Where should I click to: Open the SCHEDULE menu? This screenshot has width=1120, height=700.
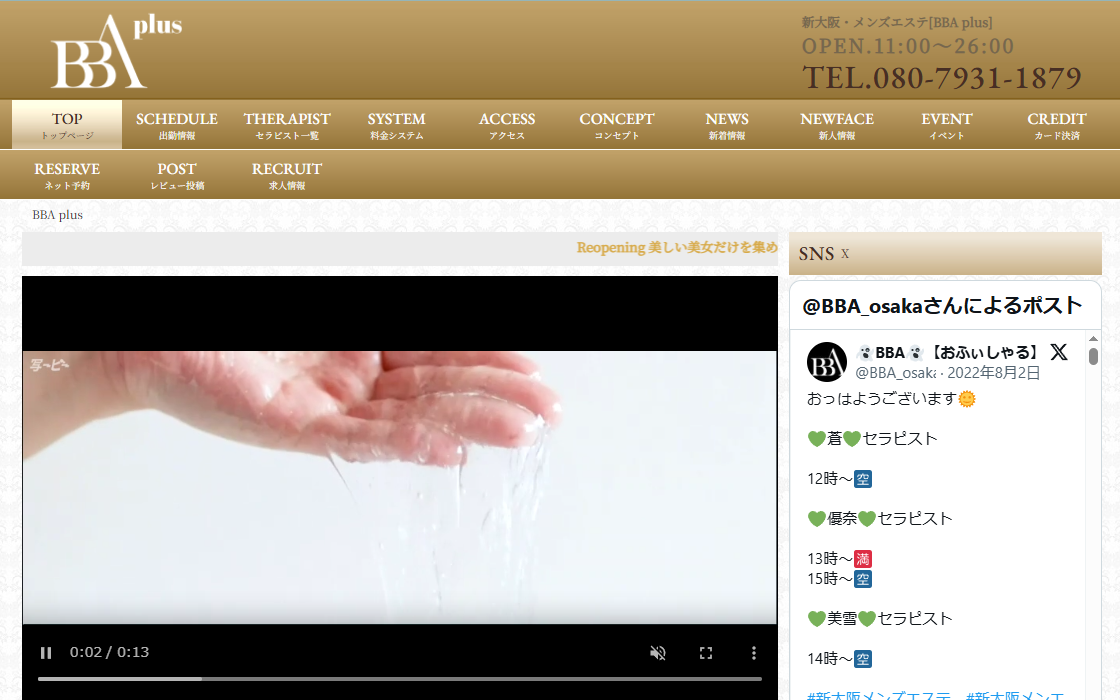[176, 125]
